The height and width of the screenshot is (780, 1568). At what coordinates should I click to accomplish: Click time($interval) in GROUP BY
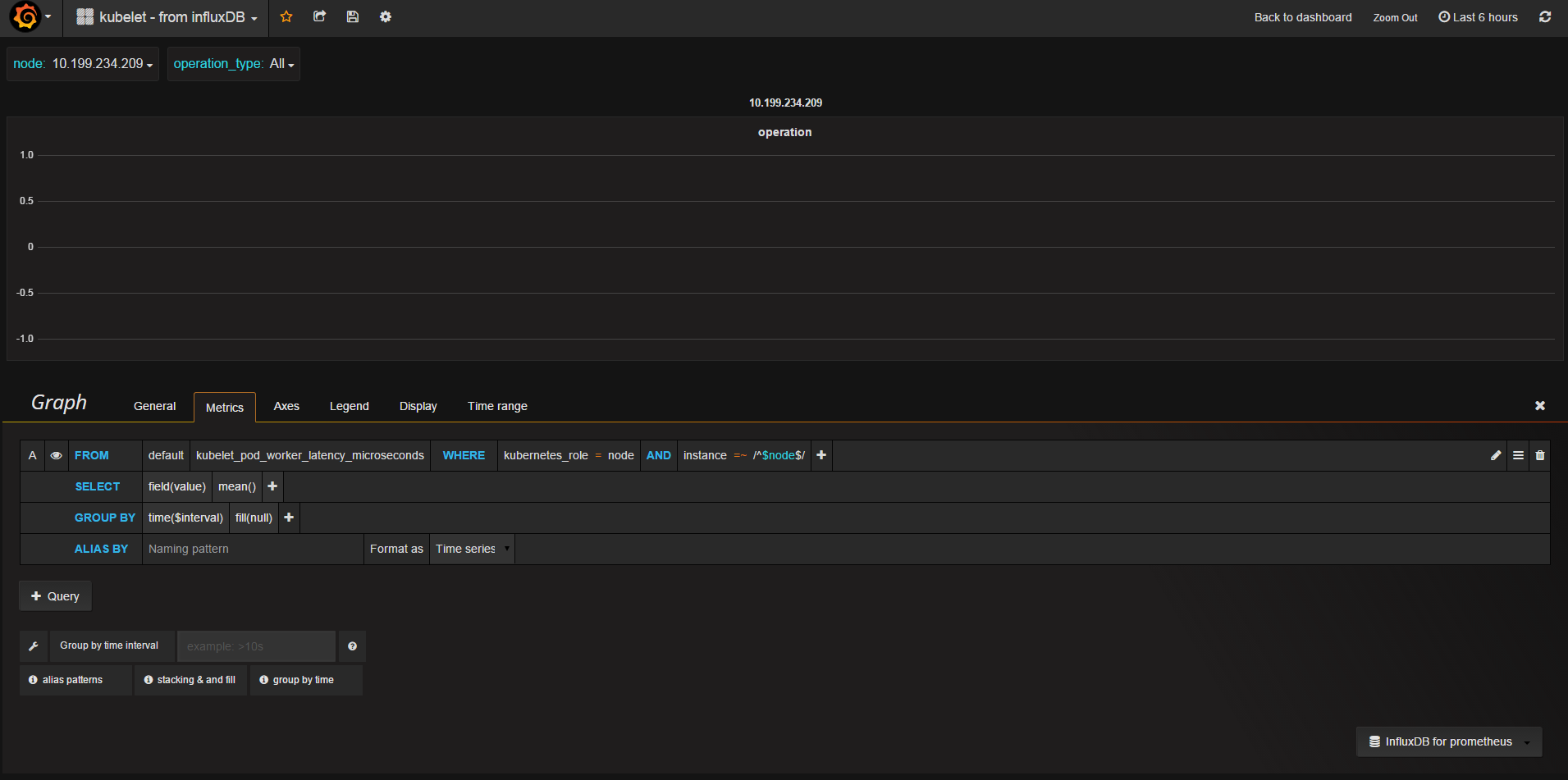(185, 518)
